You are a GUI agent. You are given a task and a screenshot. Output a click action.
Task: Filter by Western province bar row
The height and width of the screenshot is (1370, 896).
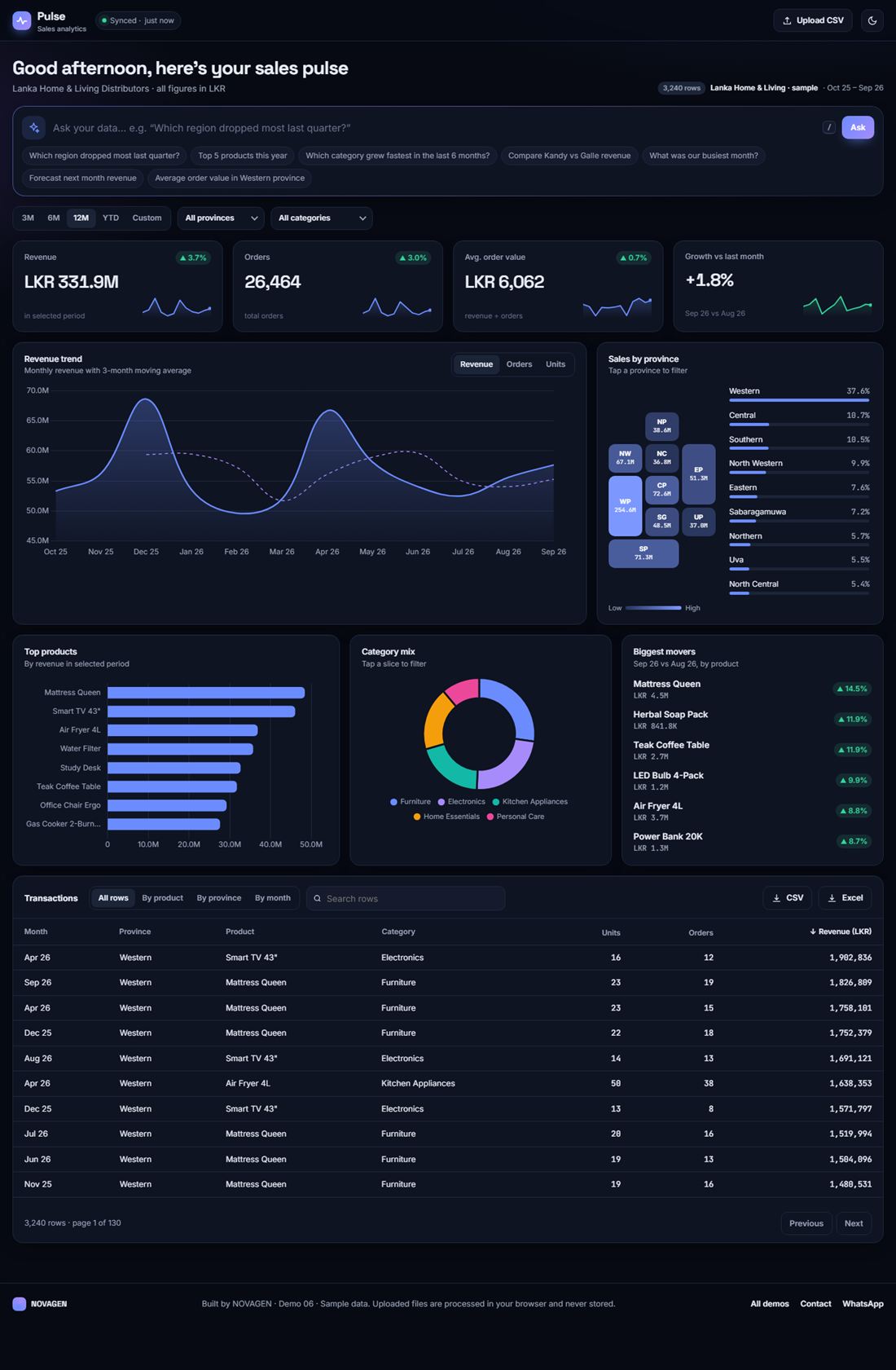(799, 394)
